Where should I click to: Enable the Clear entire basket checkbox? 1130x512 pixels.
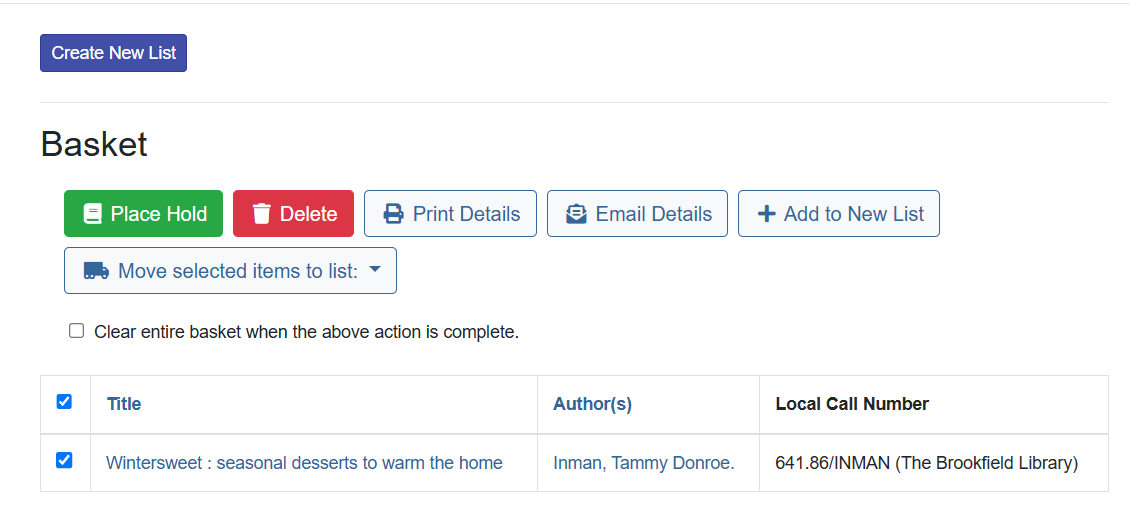click(x=77, y=331)
